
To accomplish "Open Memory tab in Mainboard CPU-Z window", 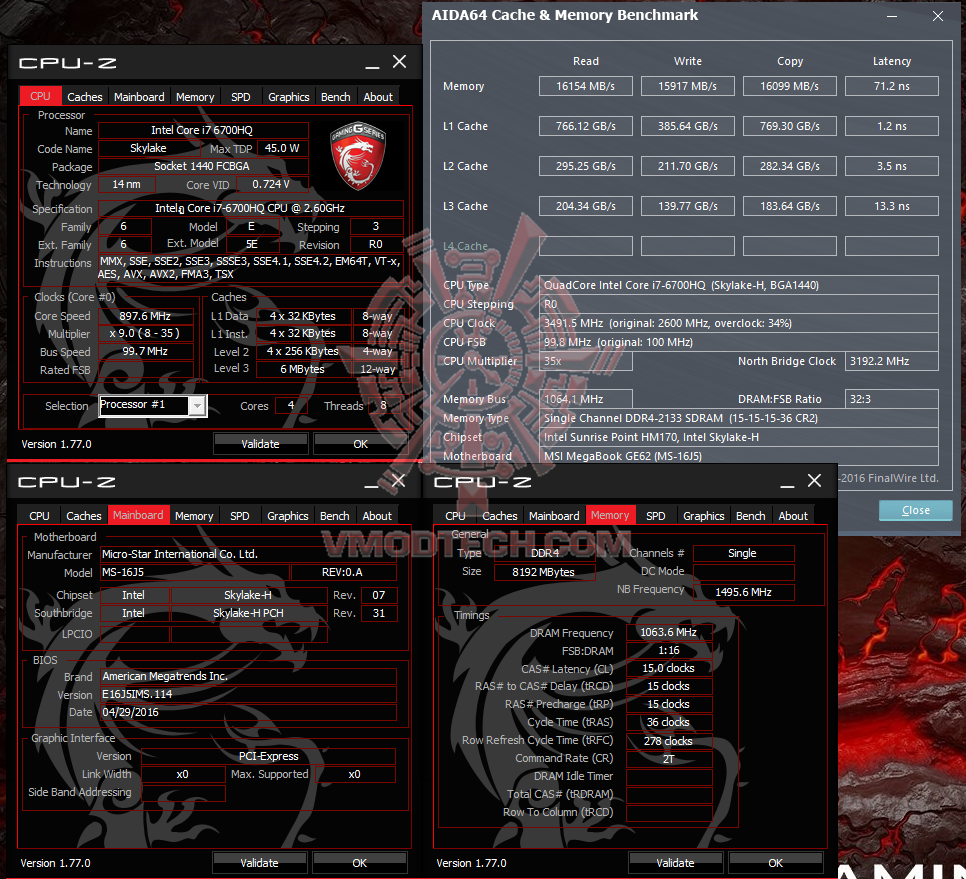I will 194,516.
